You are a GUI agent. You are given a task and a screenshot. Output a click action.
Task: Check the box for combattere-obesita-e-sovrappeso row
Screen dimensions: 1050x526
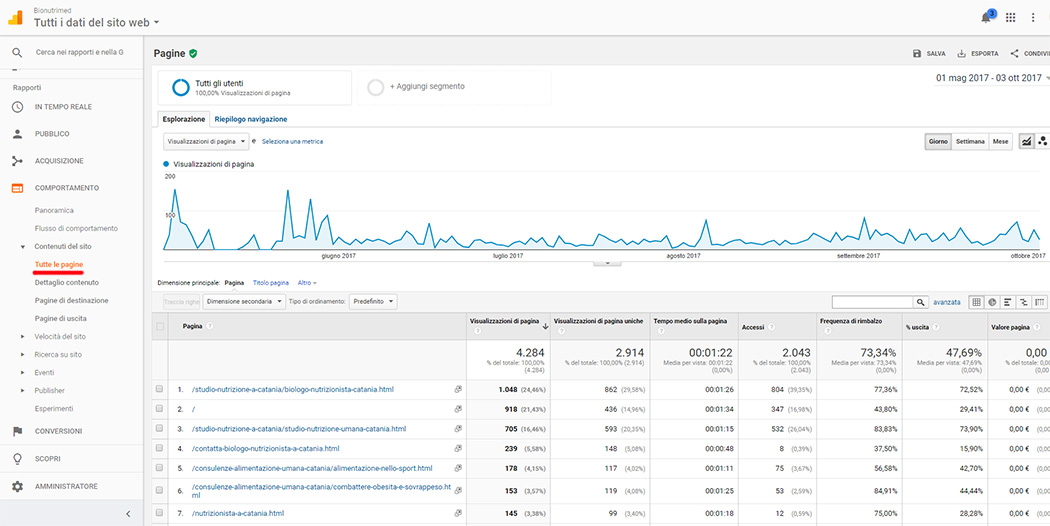159,491
